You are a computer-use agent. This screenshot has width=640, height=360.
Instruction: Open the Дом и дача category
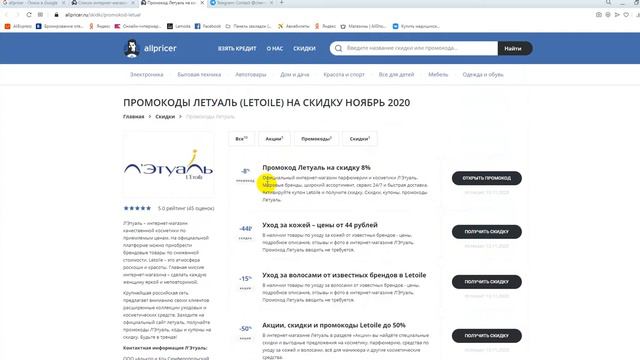click(295, 75)
